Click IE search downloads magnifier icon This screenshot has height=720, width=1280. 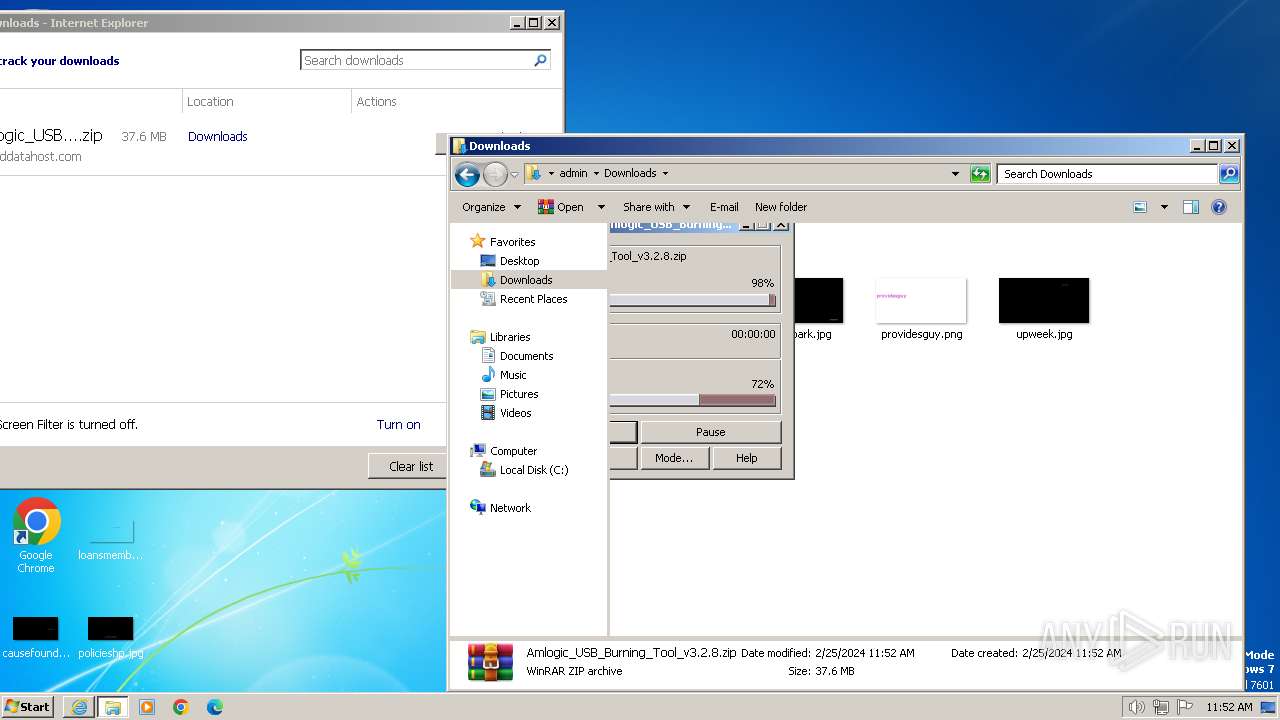(540, 60)
